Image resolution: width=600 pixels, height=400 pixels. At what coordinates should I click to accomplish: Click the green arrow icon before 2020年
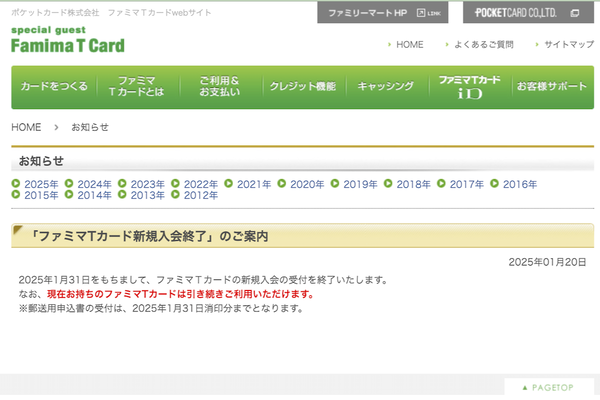(282, 183)
